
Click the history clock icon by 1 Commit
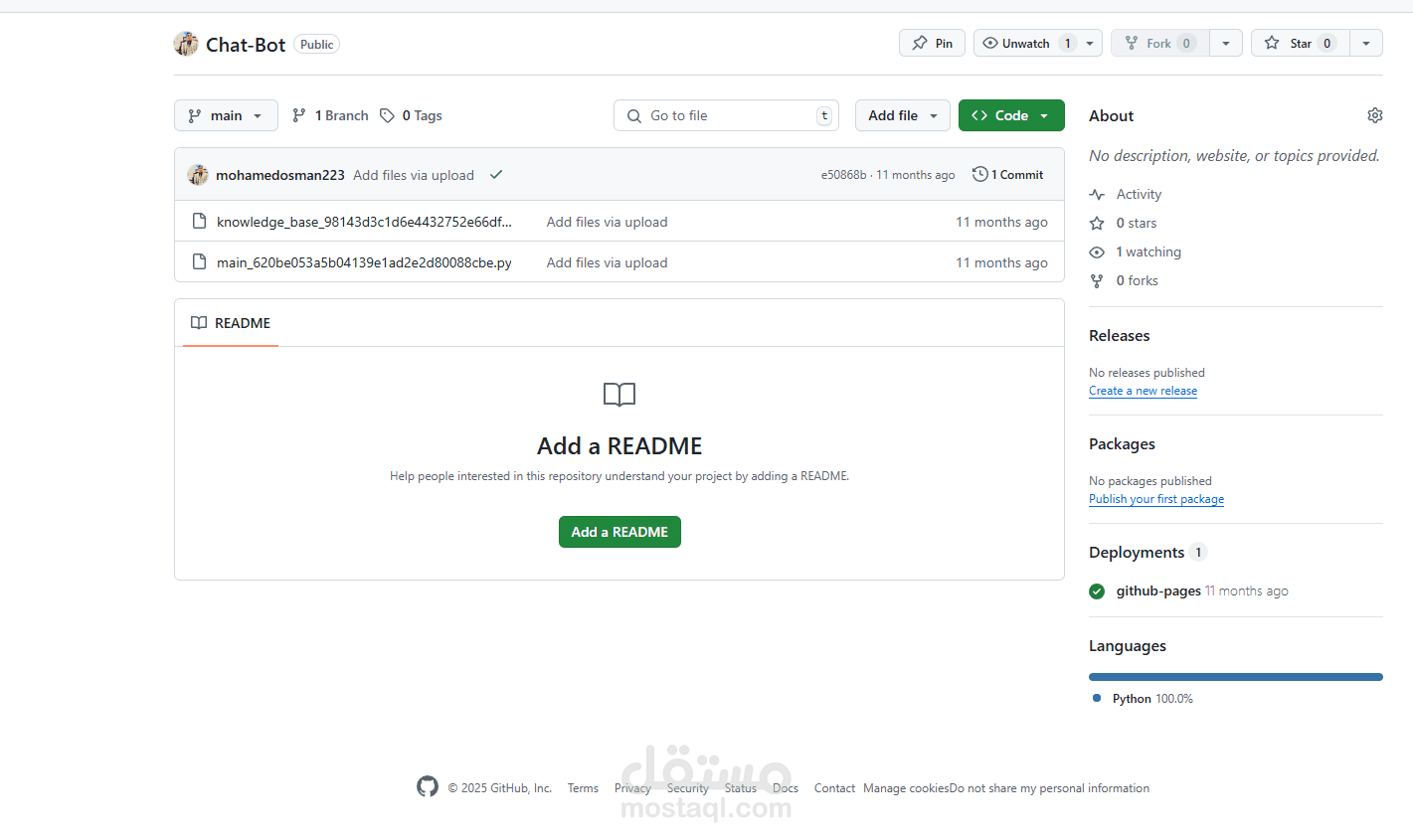tap(979, 174)
